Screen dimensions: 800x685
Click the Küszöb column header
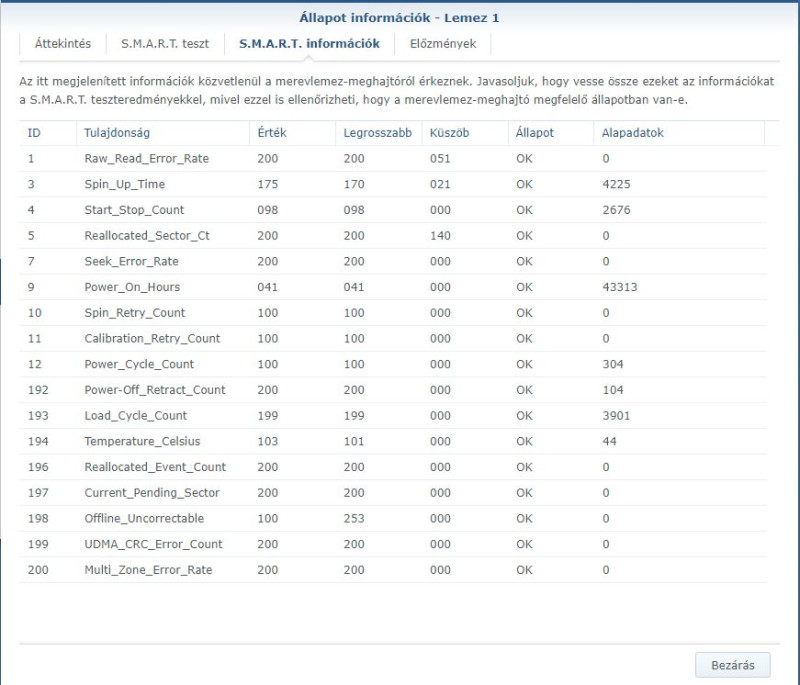(x=465, y=133)
